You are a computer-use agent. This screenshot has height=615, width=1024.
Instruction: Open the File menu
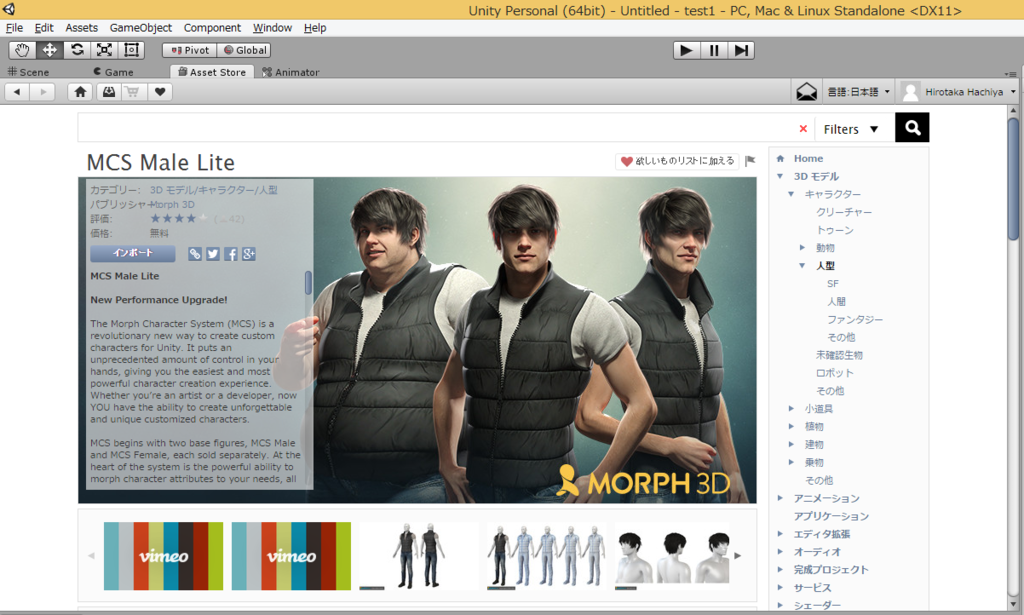pyautogui.click(x=14, y=27)
